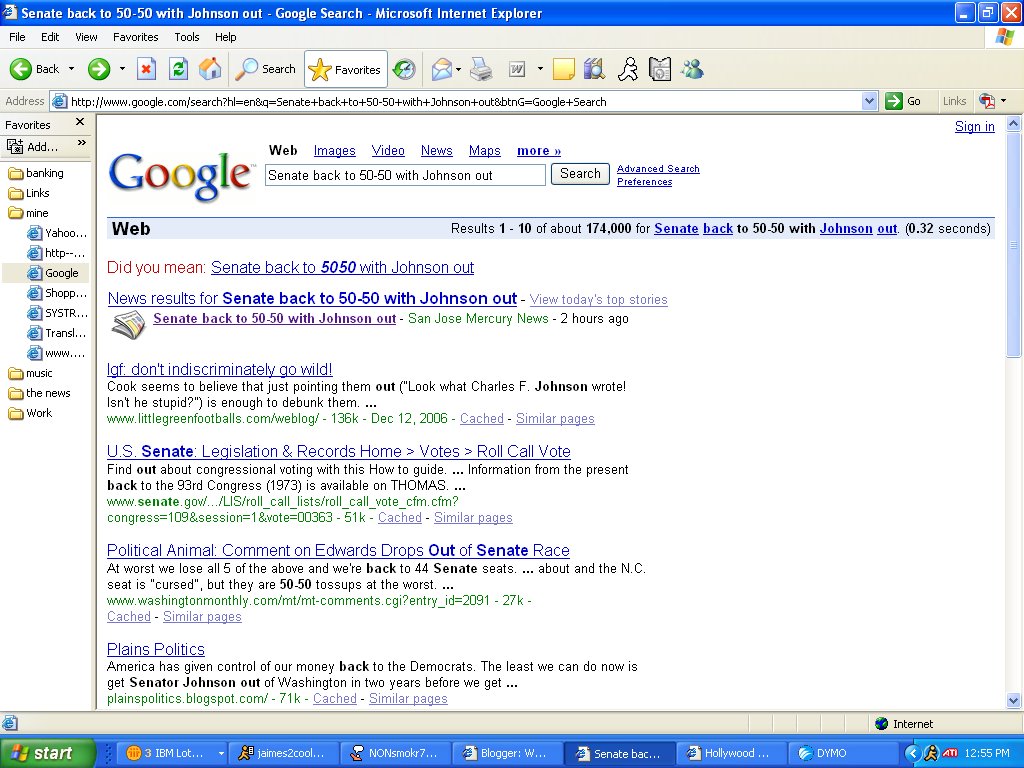Click the Google News link
Viewport: 1024px width, 768px height.
pos(436,151)
